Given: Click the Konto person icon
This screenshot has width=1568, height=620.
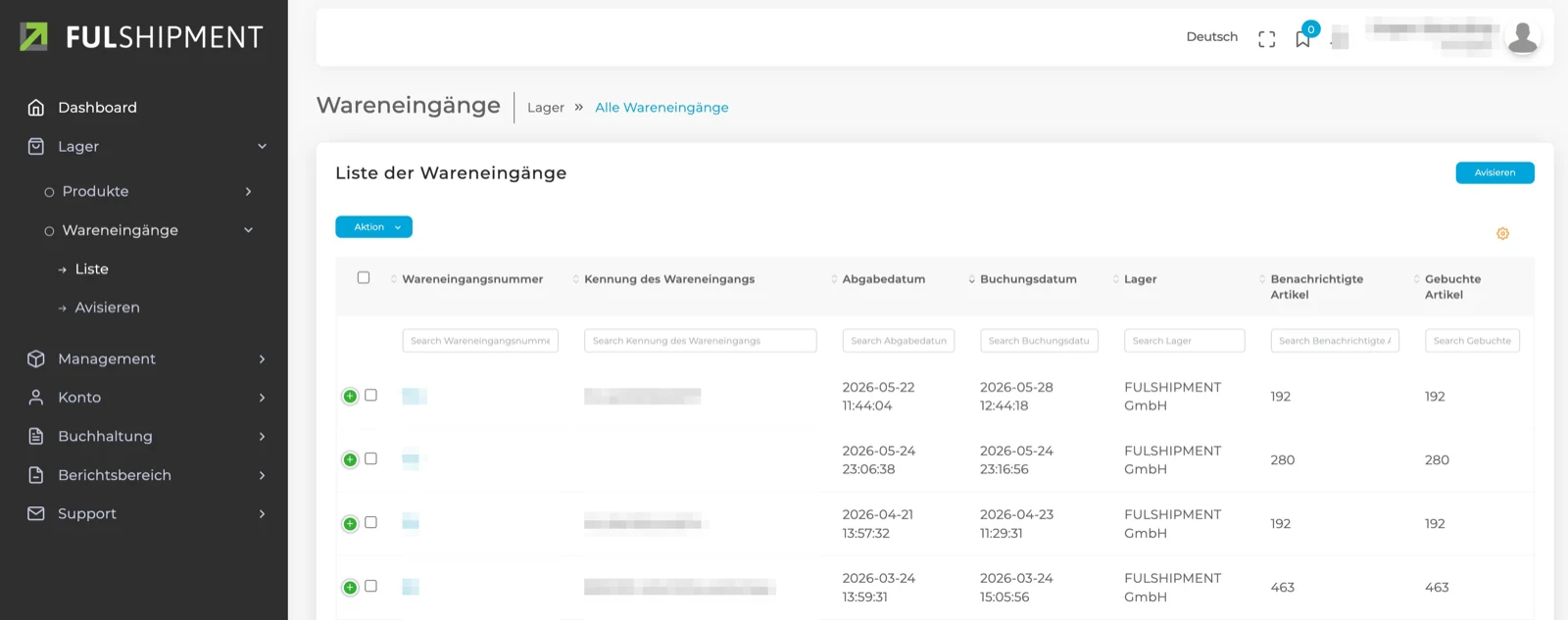Looking at the screenshot, I should coord(36,398).
